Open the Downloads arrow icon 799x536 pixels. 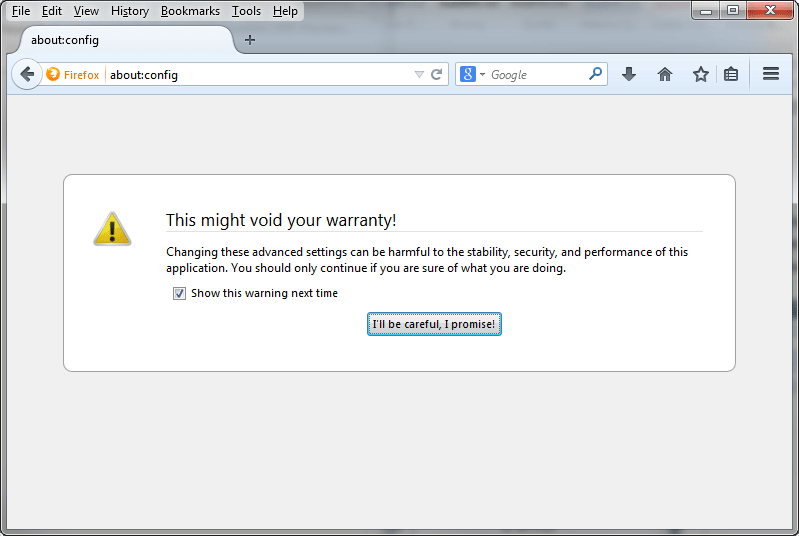(629, 74)
